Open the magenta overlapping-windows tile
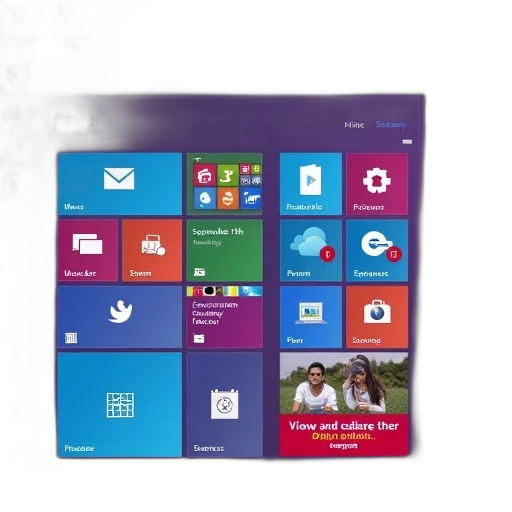This screenshot has height=512, width=512. (88, 250)
